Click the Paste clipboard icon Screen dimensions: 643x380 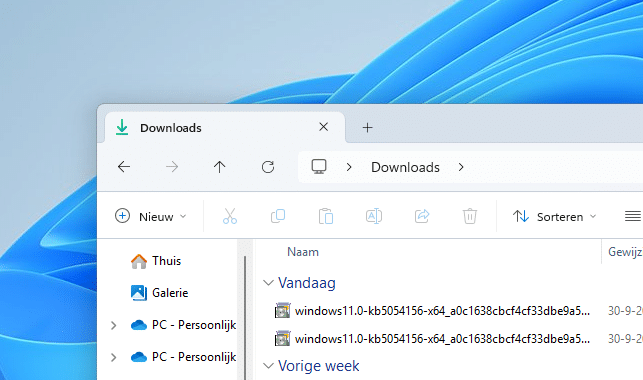click(326, 216)
